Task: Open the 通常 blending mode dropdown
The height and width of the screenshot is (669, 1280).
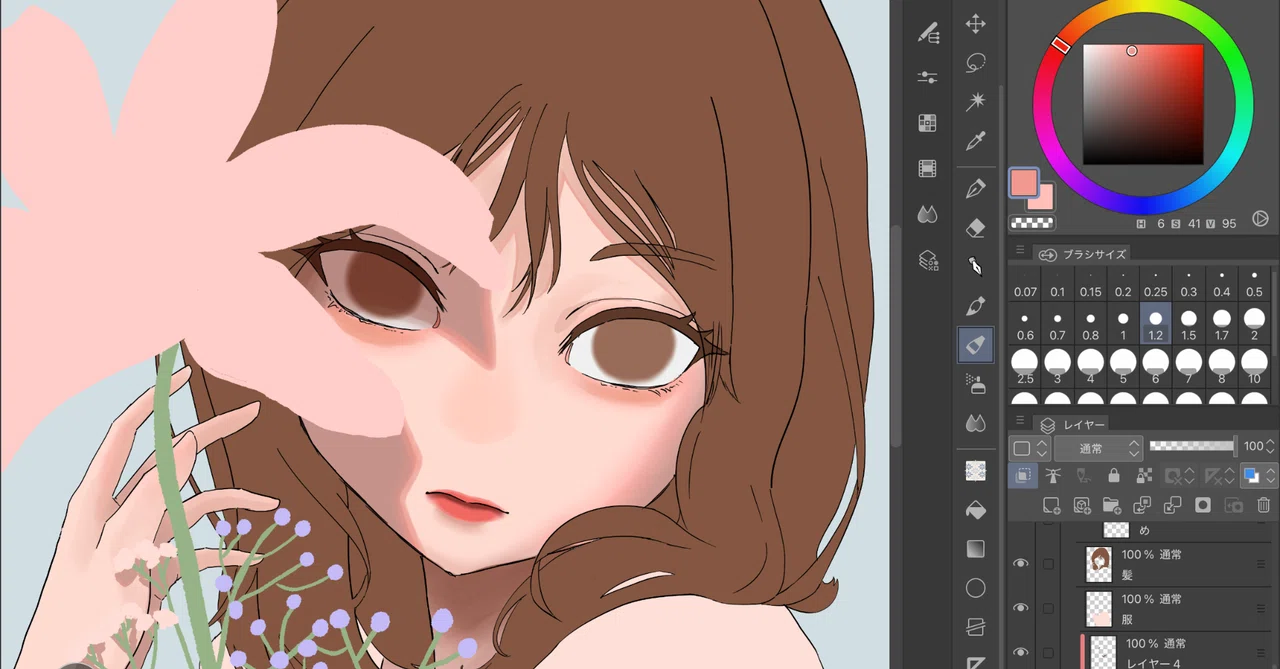Action: pyautogui.click(x=1098, y=447)
